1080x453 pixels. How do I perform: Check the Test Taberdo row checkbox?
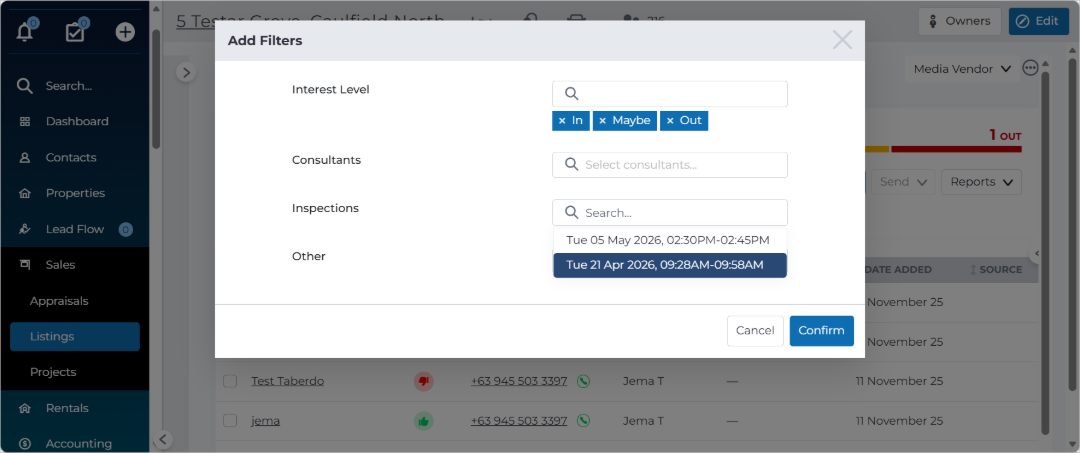tap(230, 381)
